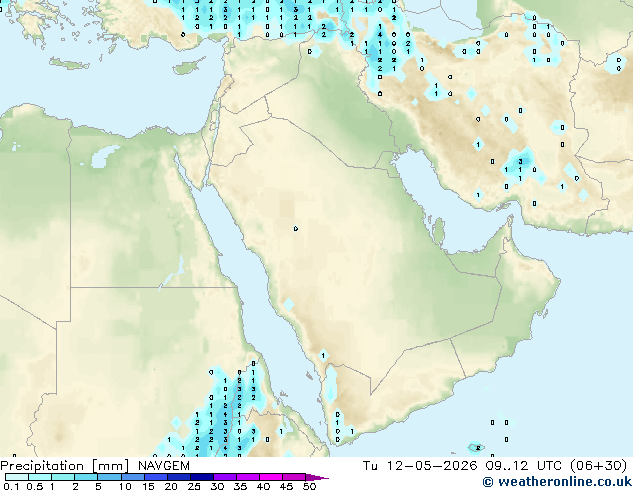Click the date 'Tu 12-05-2026'

click(420, 466)
